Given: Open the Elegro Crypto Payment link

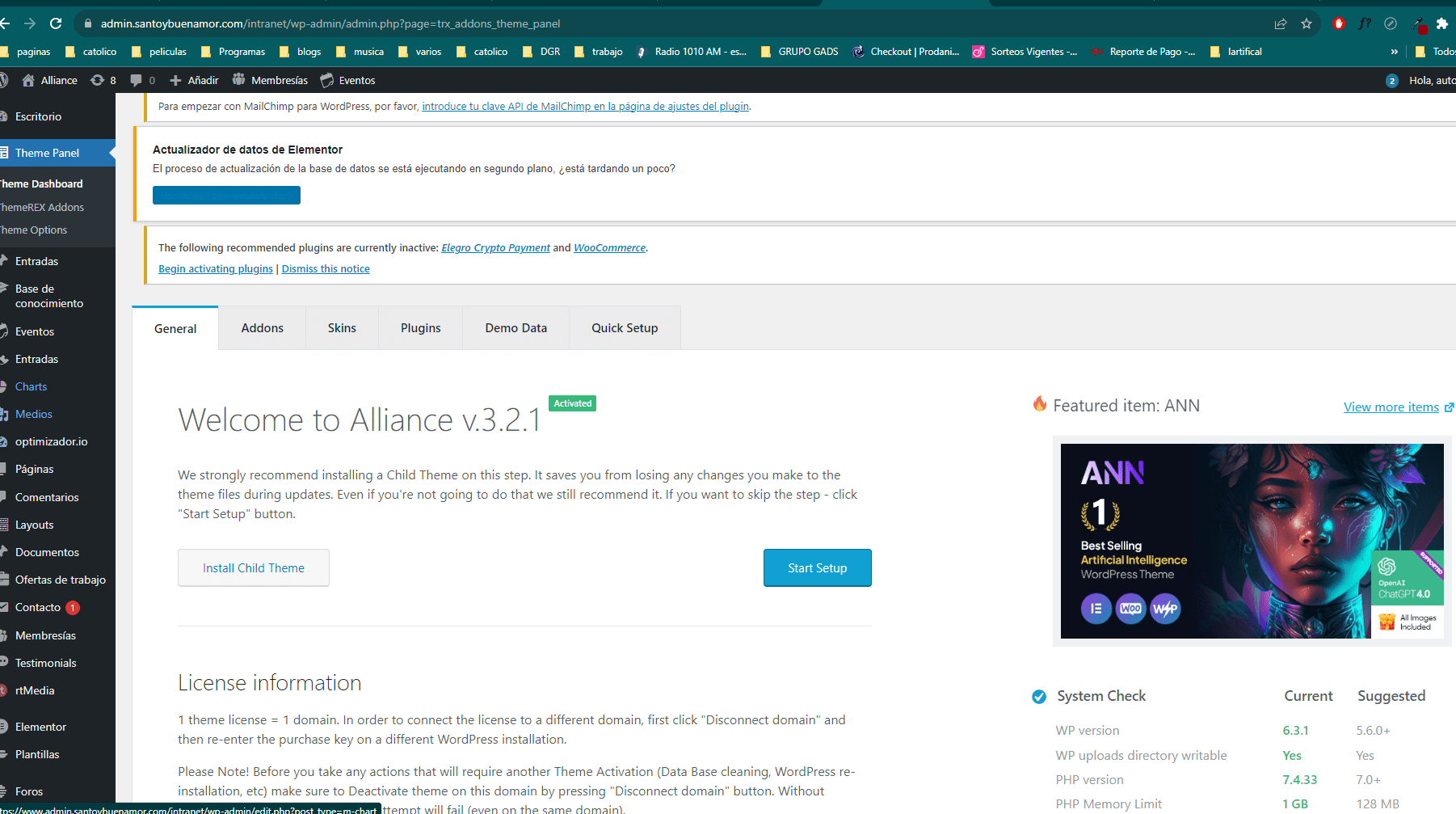Looking at the screenshot, I should [x=495, y=248].
